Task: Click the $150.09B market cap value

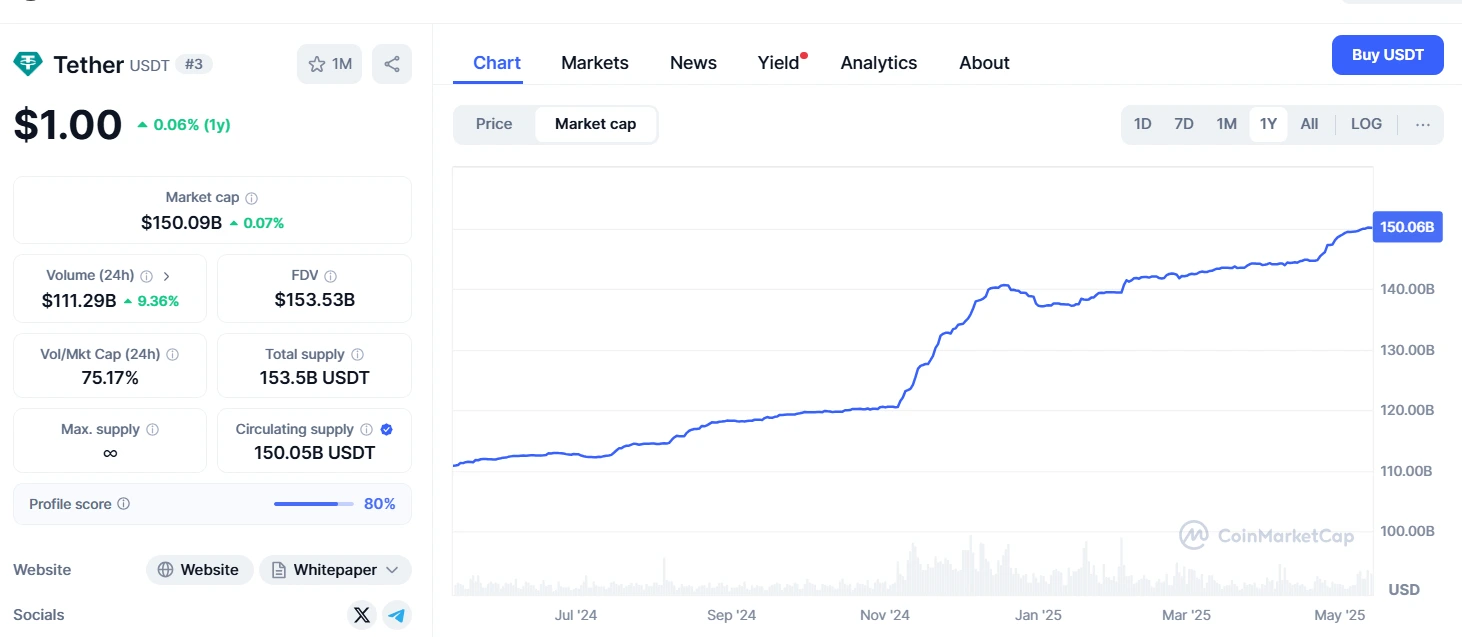Action: [x=181, y=222]
